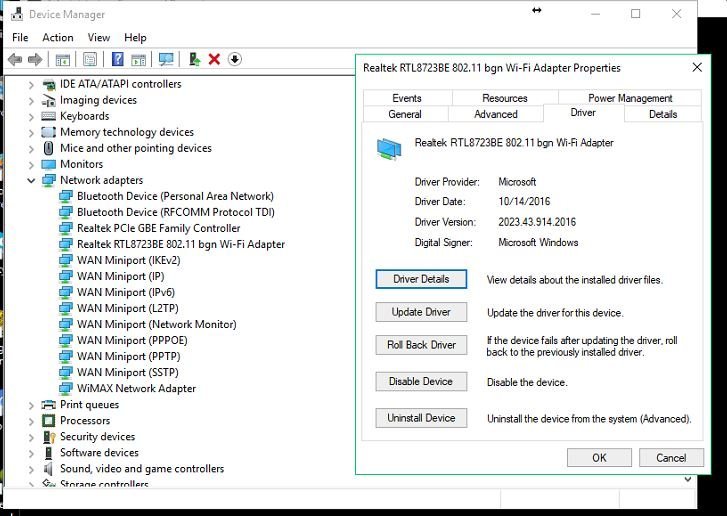727x516 pixels.
Task: Select WAN Miniport (IKEv2)
Action: pos(128,261)
